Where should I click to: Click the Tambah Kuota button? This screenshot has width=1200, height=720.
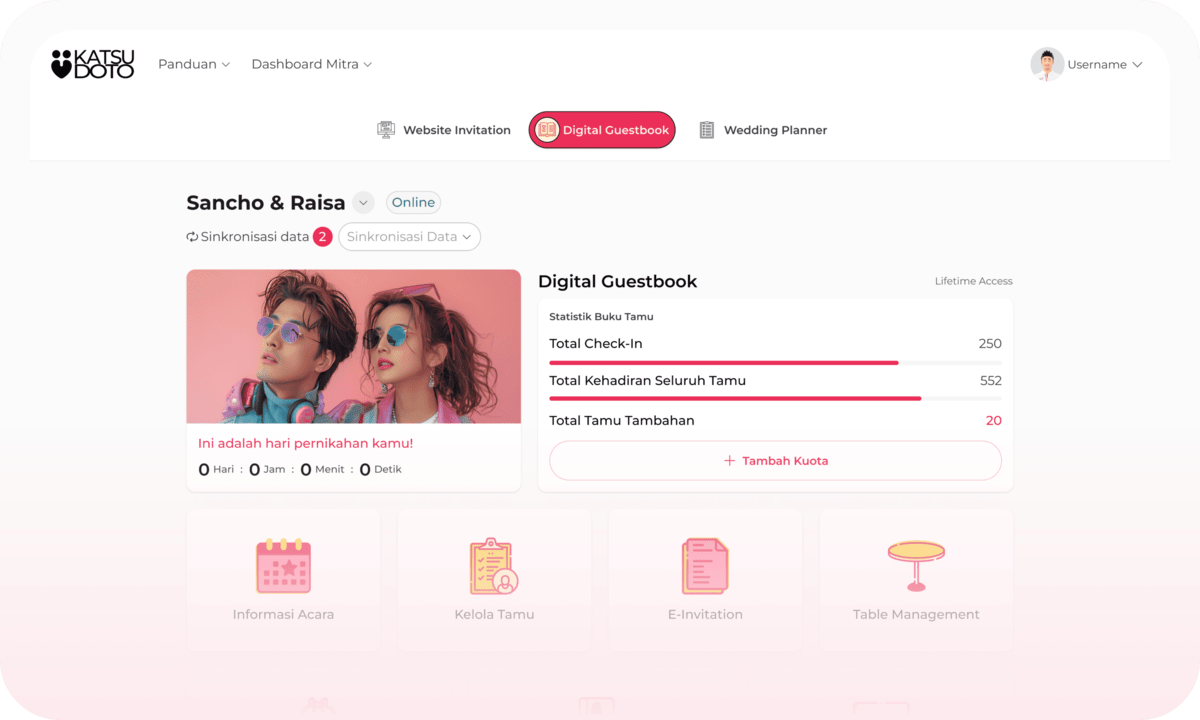pyautogui.click(x=775, y=461)
